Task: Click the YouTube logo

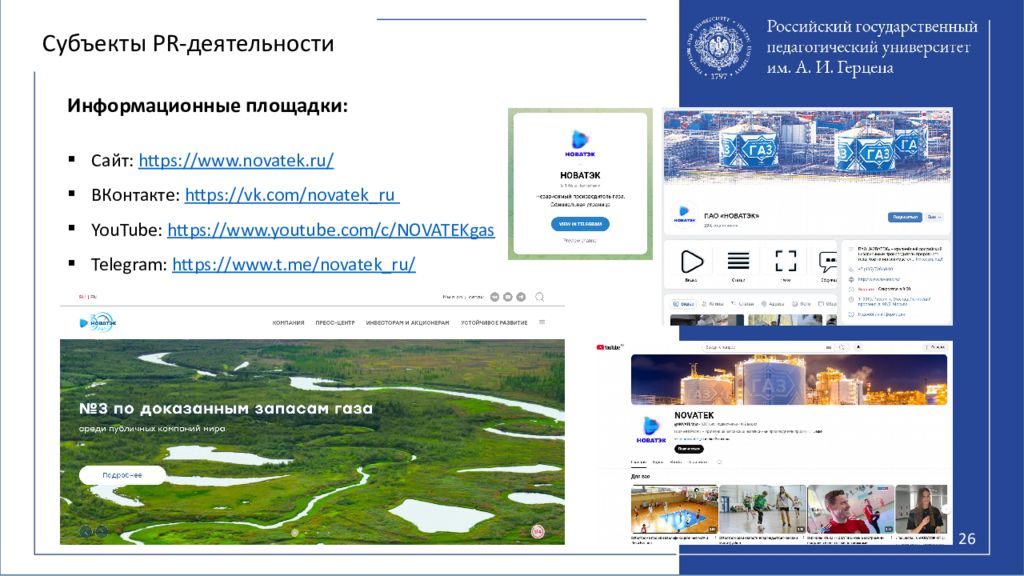Action: 609,347
